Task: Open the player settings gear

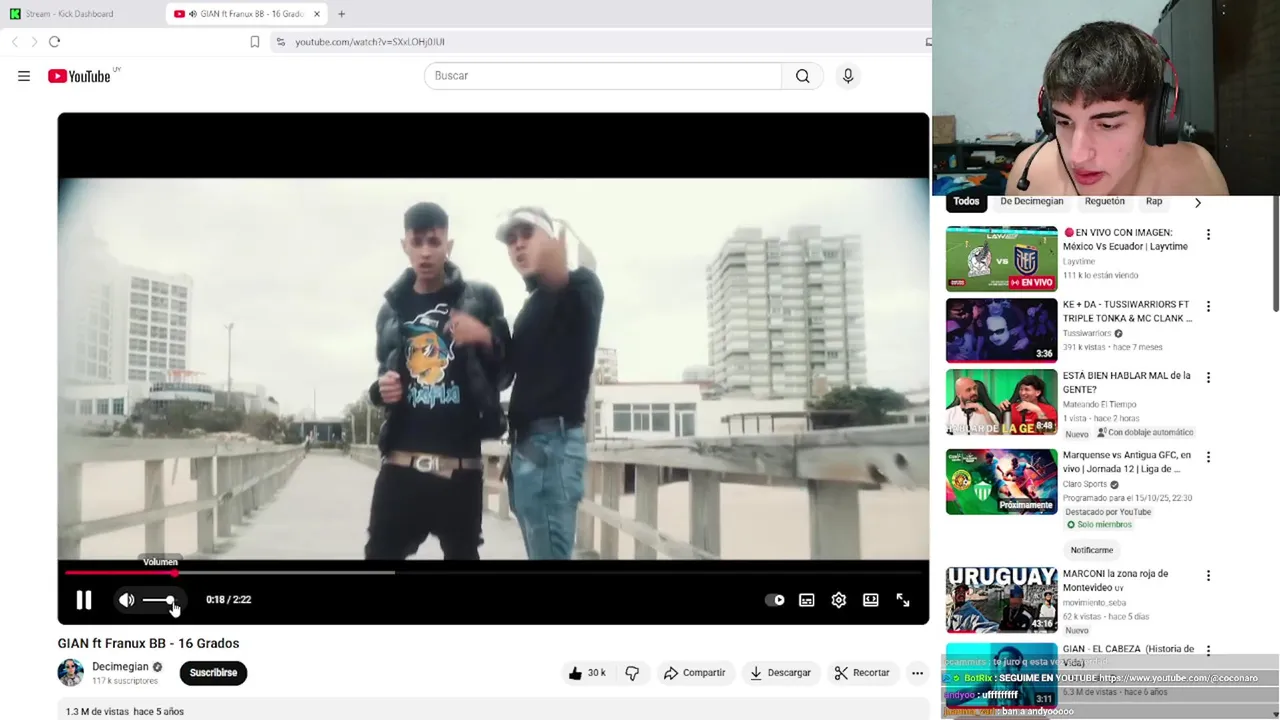Action: coord(839,600)
